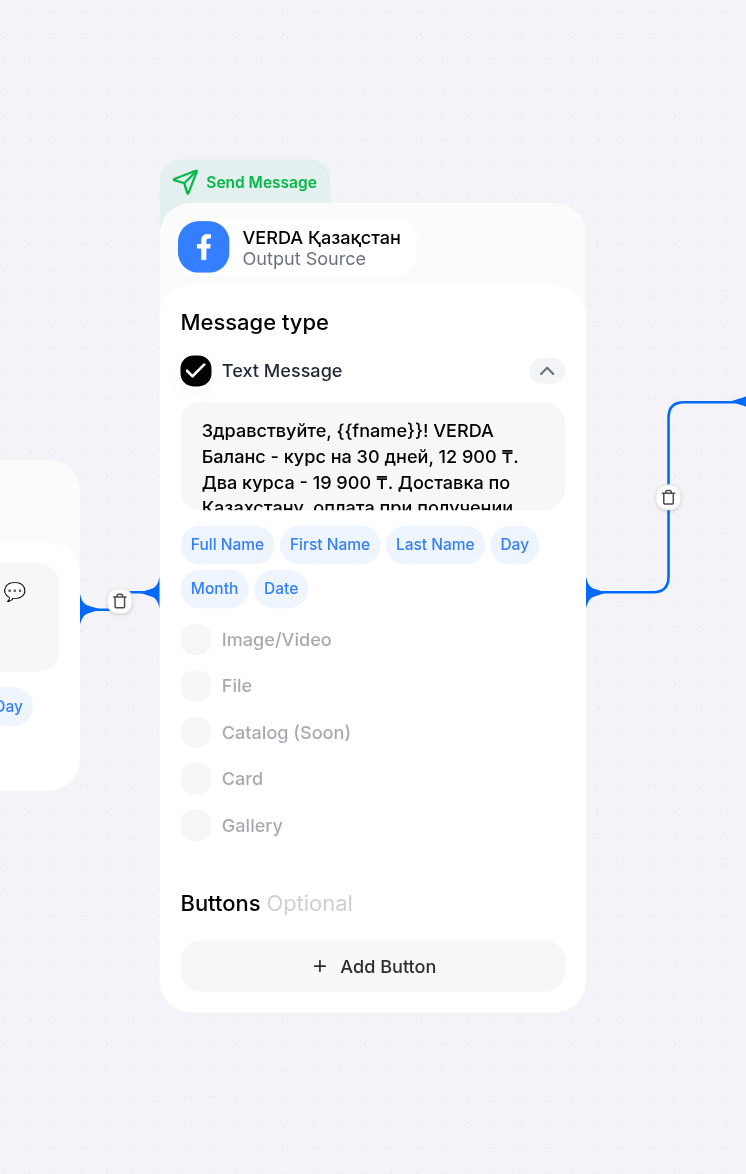This screenshot has height=1174, width=746.
Task: Click into the message text area
Action: pyautogui.click(x=372, y=457)
